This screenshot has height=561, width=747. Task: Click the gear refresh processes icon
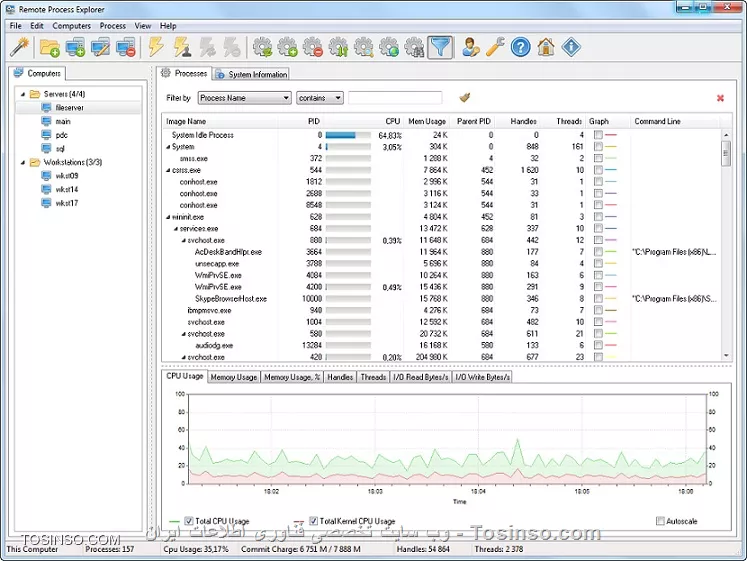(262, 47)
